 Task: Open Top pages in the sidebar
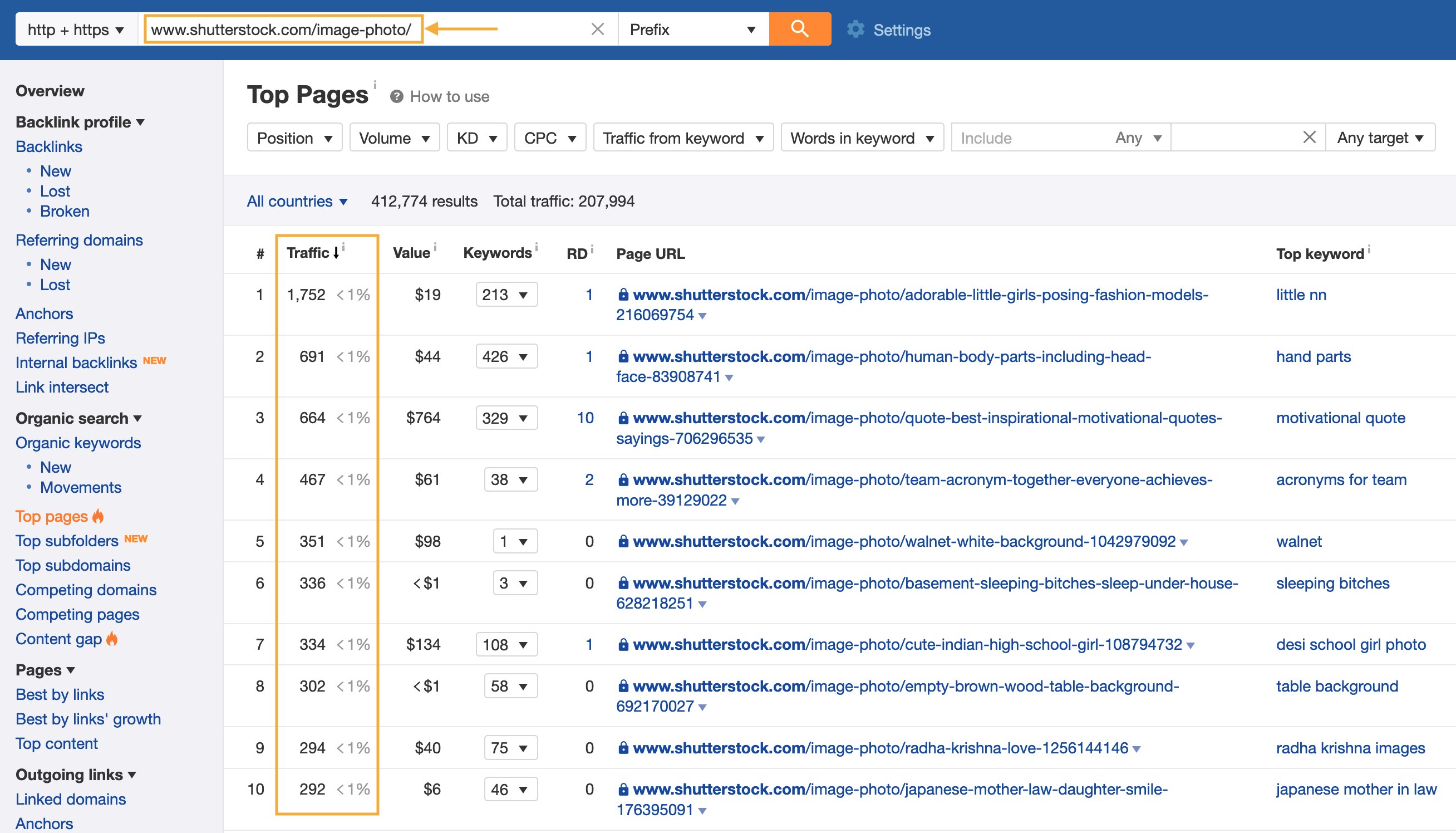51,516
